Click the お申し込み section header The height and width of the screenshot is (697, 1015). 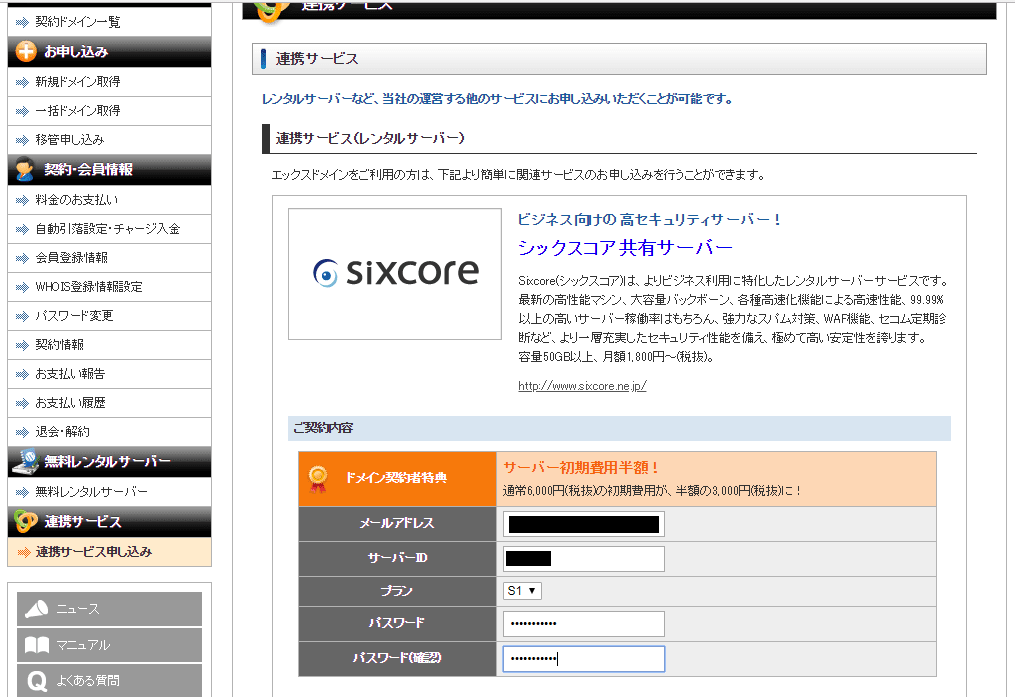109,52
